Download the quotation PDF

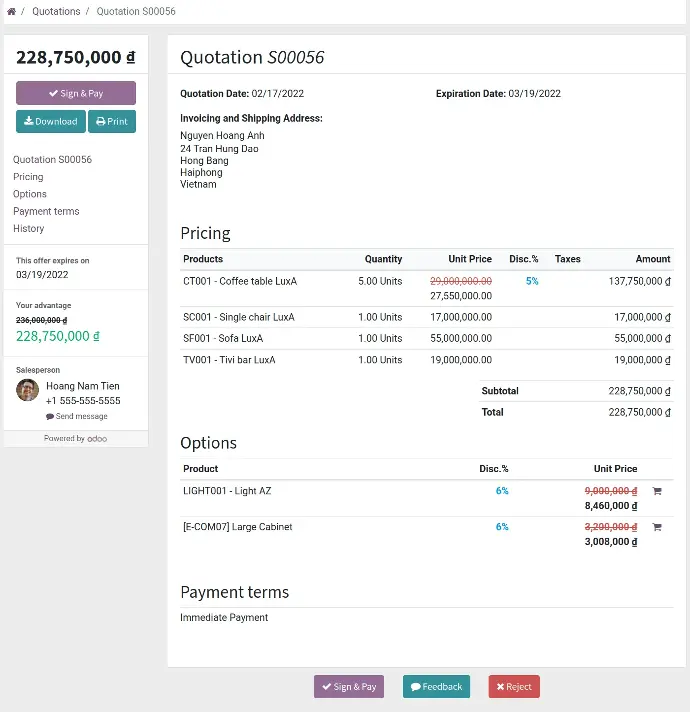(x=50, y=121)
